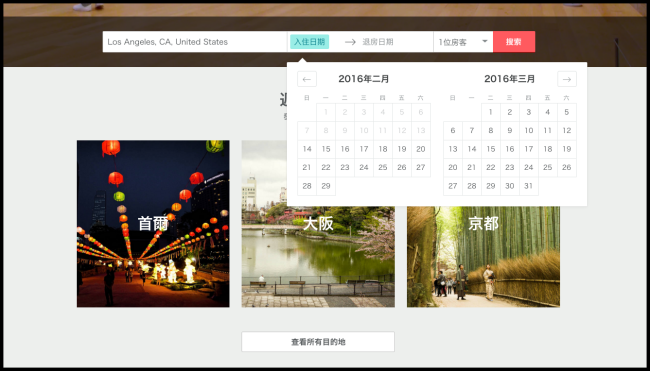Choose March 30 in the calendar
The height and width of the screenshot is (371, 650).
point(510,186)
